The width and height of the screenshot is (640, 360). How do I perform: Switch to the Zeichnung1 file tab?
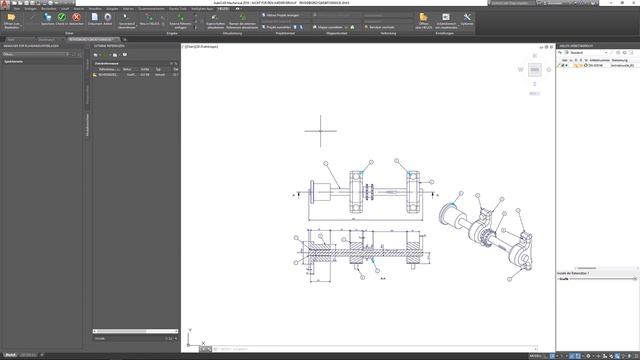46,40
